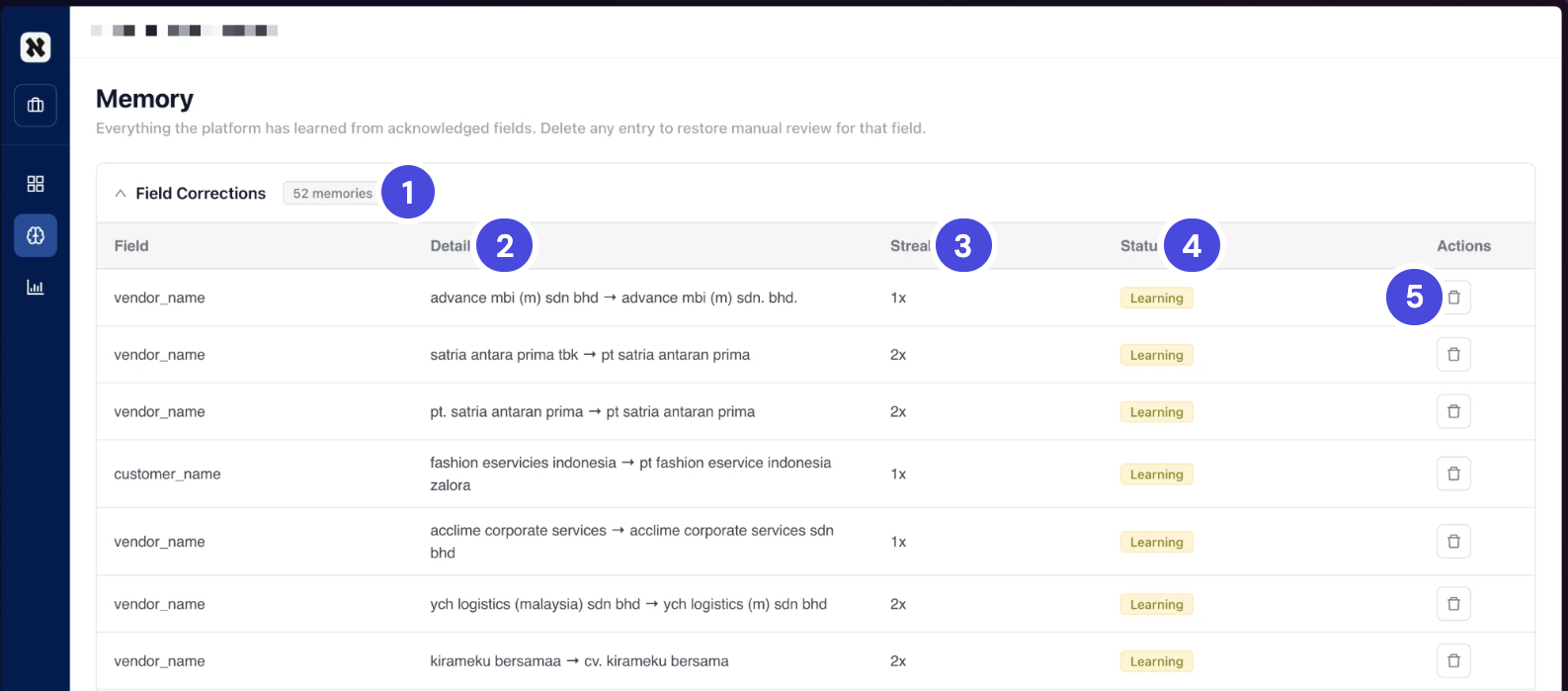Click Learning status for fashion eservicies row
Screen dimensions: 1568x691
1156,475
